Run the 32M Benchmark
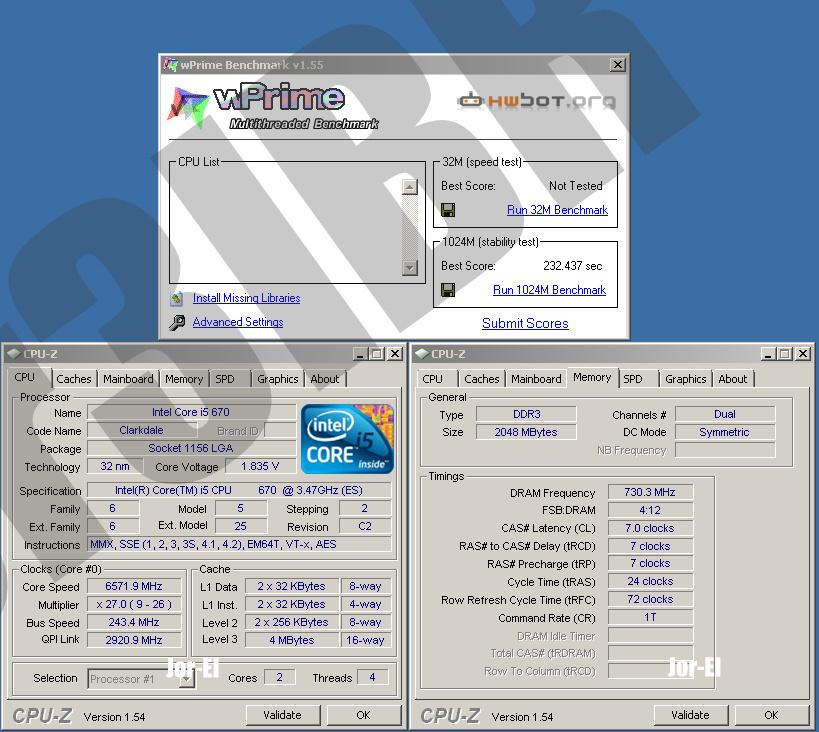This screenshot has width=819, height=732. coord(557,210)
